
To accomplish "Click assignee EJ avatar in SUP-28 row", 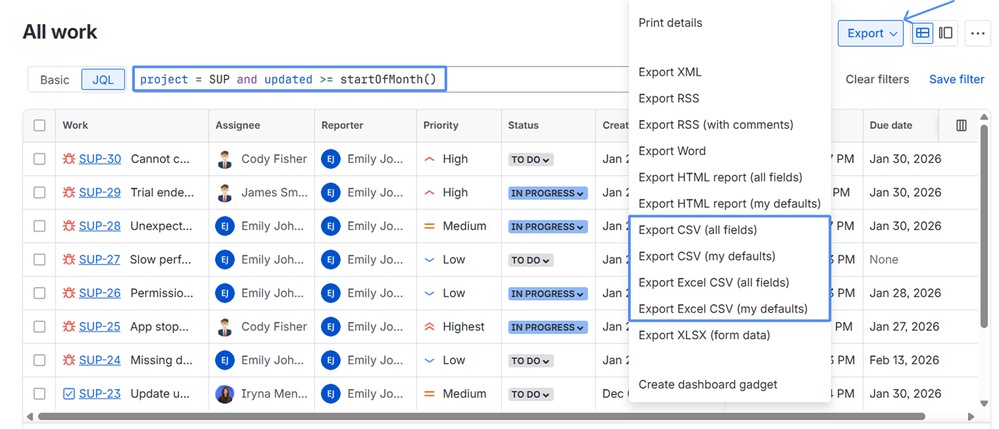I will (x=224, y=226).
